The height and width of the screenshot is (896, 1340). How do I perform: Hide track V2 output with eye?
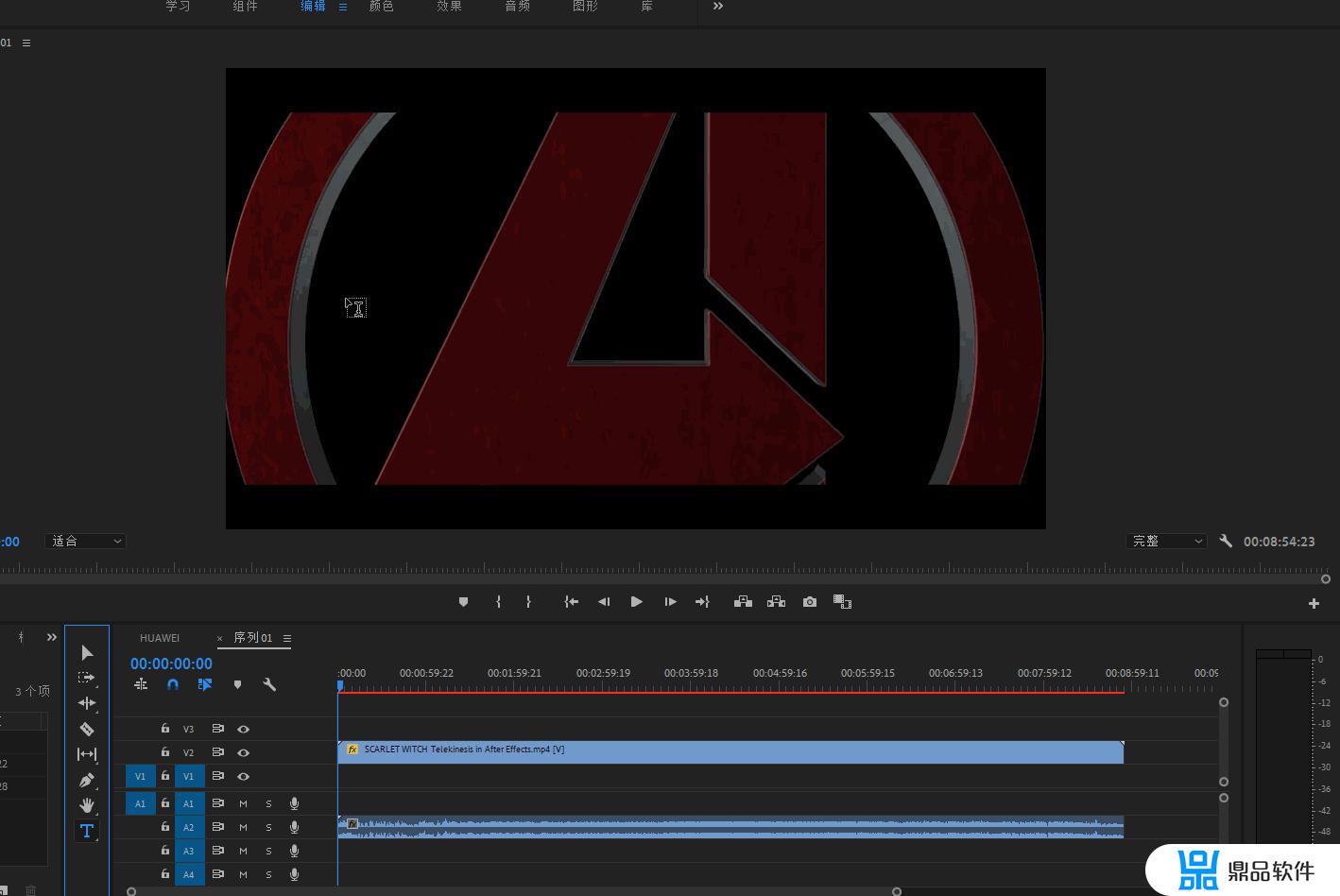tap(244, 753)
